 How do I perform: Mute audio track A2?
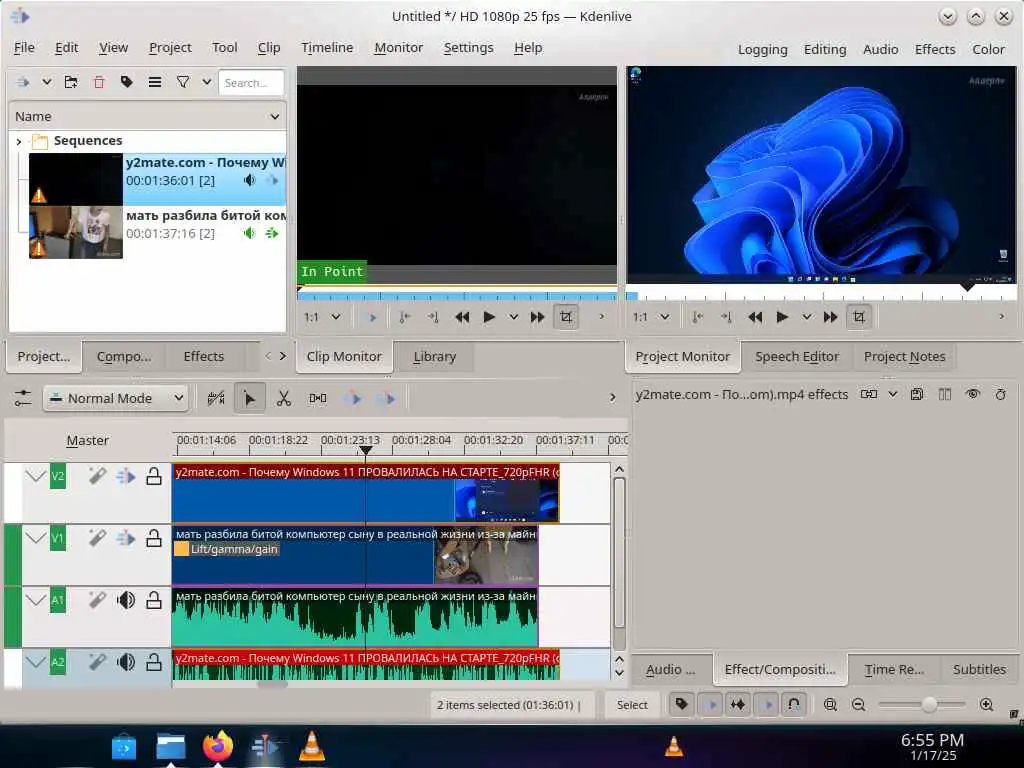[126, 662]
